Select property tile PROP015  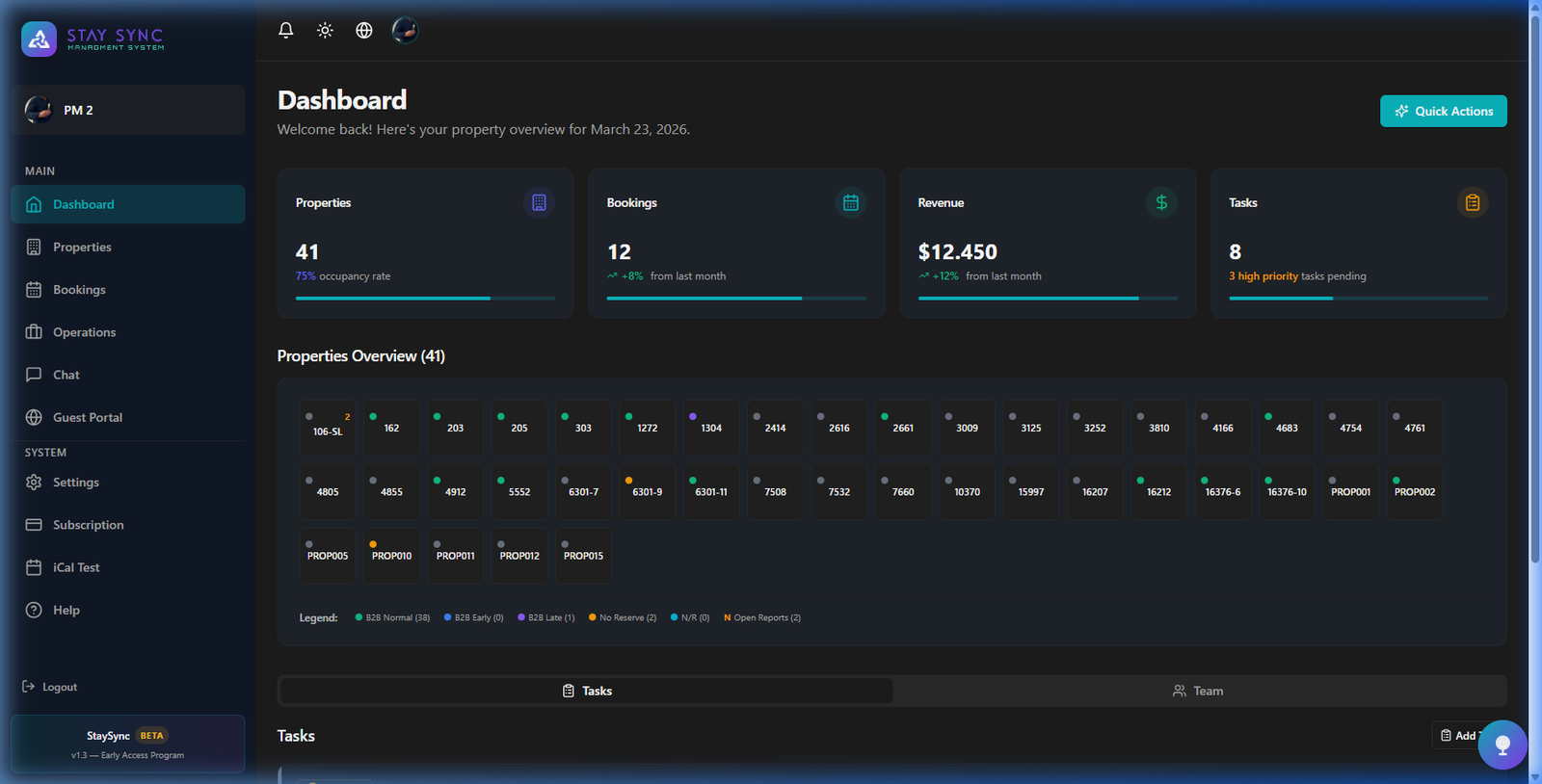click(583, 556)
